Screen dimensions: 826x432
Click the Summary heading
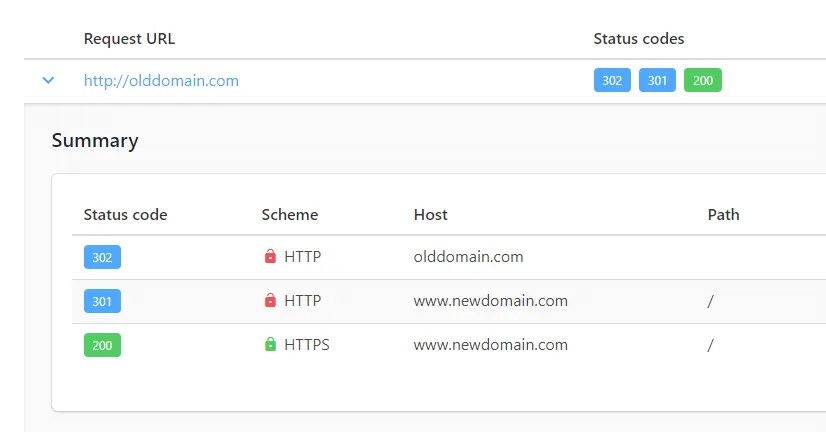coord(95,141)
